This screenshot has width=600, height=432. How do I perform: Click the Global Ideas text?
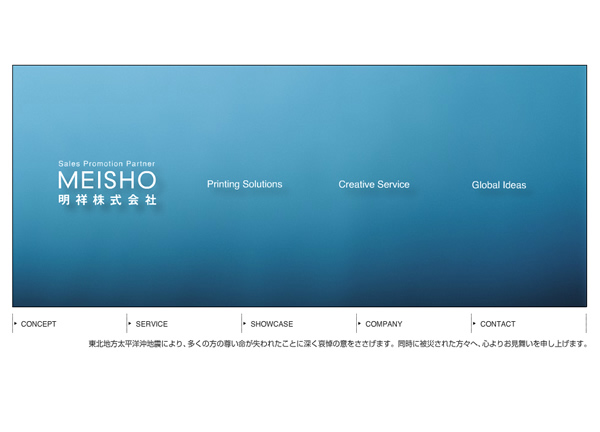(499, 185)
